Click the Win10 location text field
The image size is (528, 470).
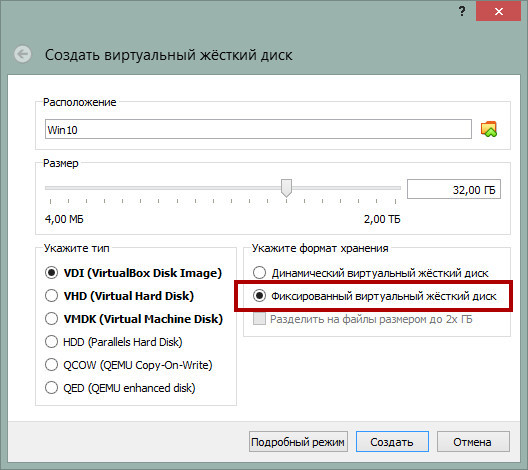coord(258,129)
